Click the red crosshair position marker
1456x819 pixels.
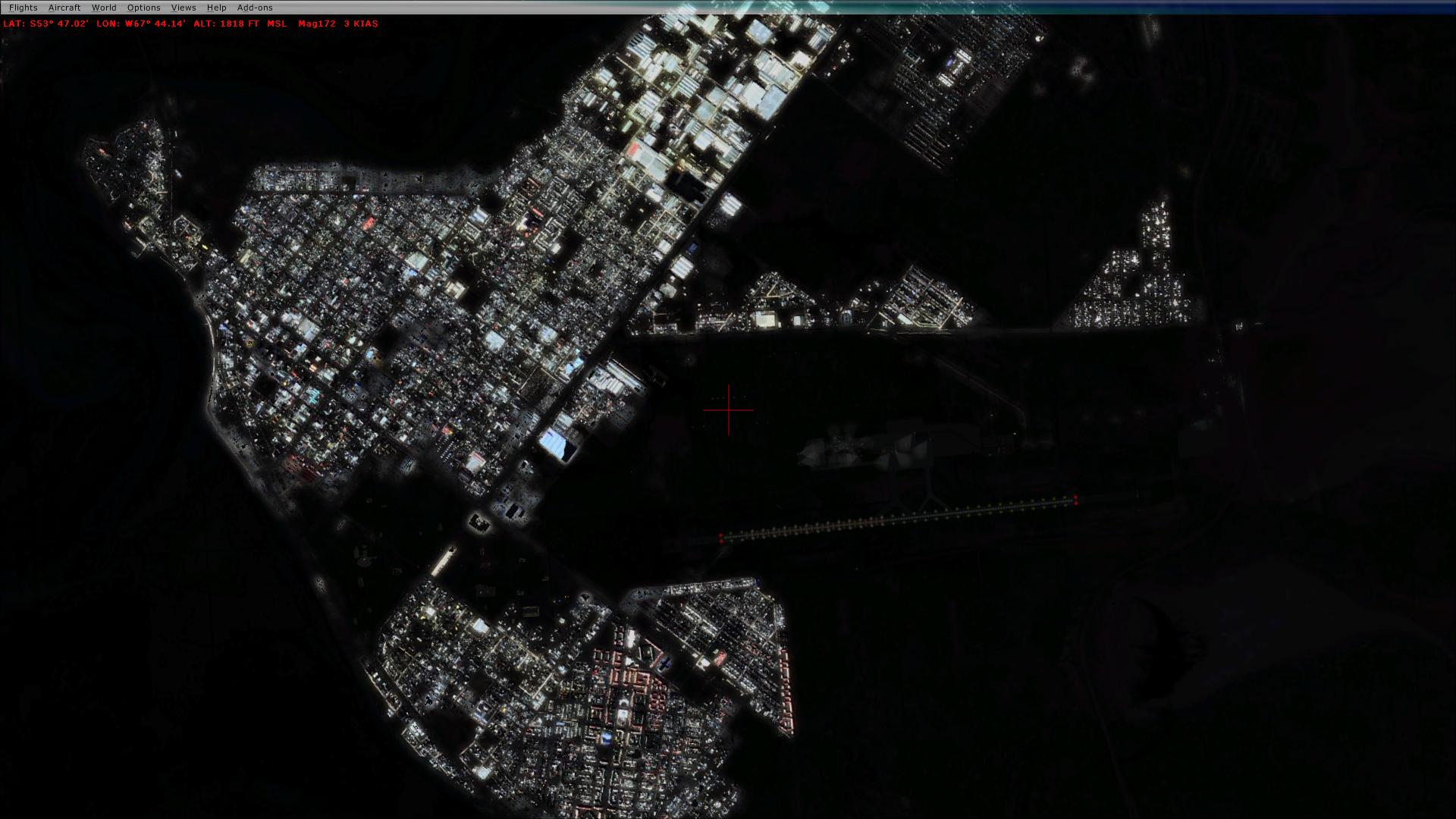pos(729,410)
